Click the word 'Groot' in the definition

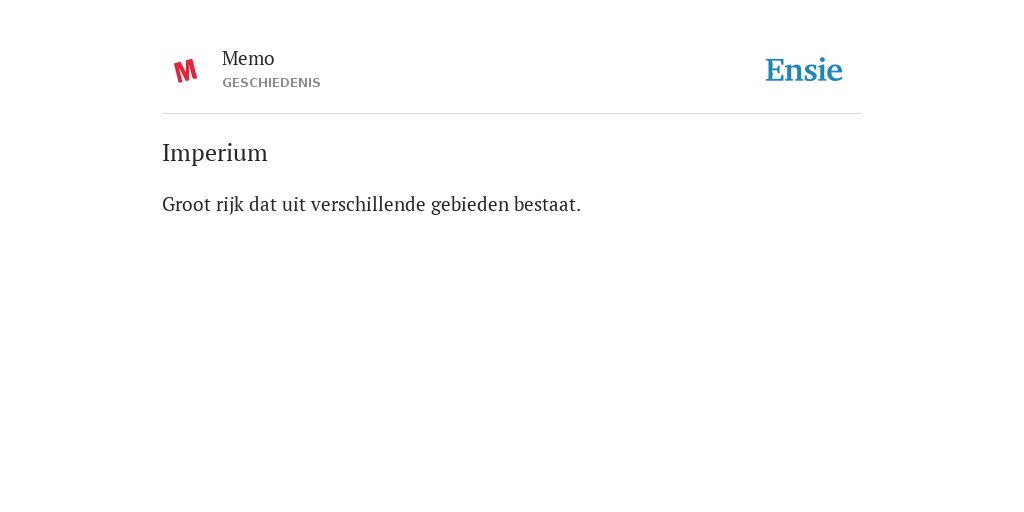point(187,204)
